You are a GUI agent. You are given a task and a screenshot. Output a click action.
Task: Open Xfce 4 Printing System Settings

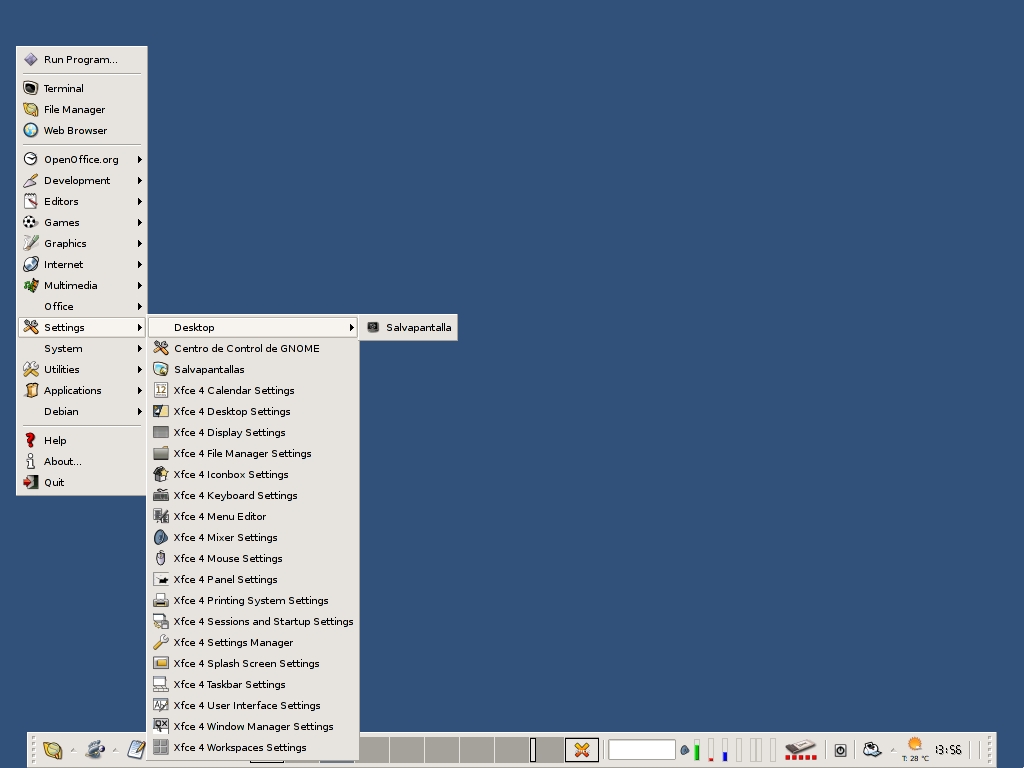coord(253,600)
